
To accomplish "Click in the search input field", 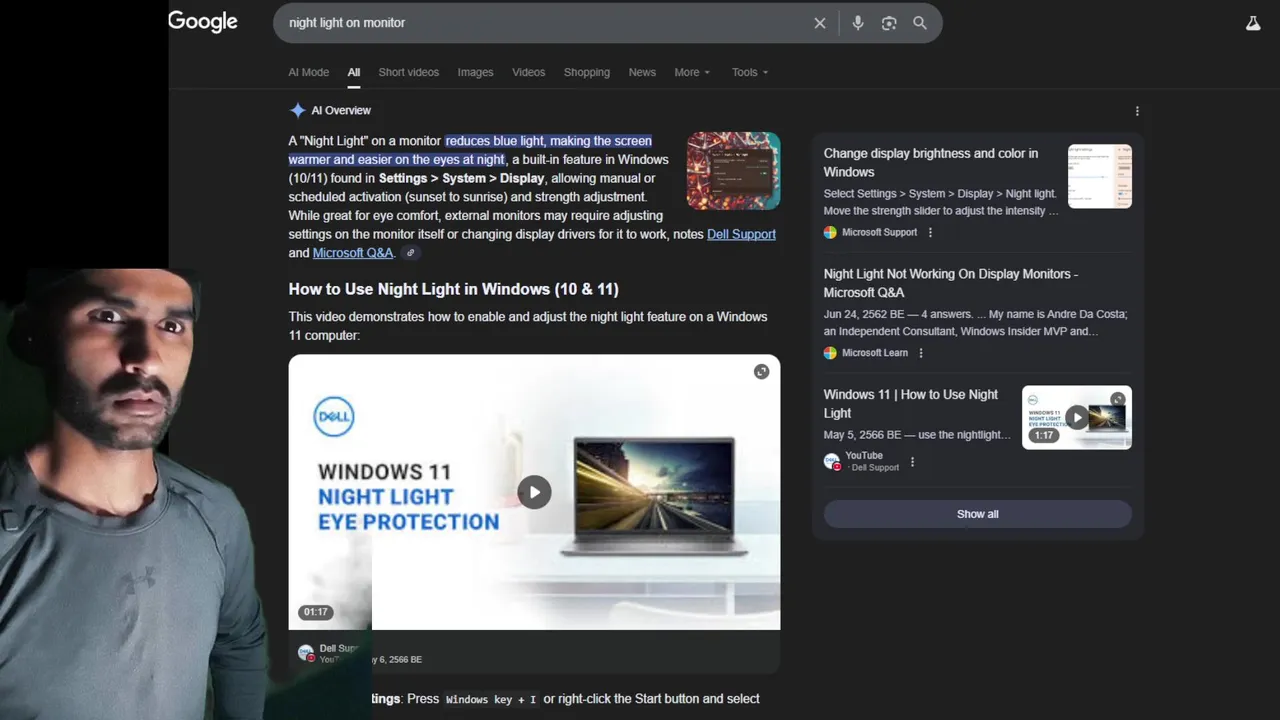I will (x=545, y=23).
